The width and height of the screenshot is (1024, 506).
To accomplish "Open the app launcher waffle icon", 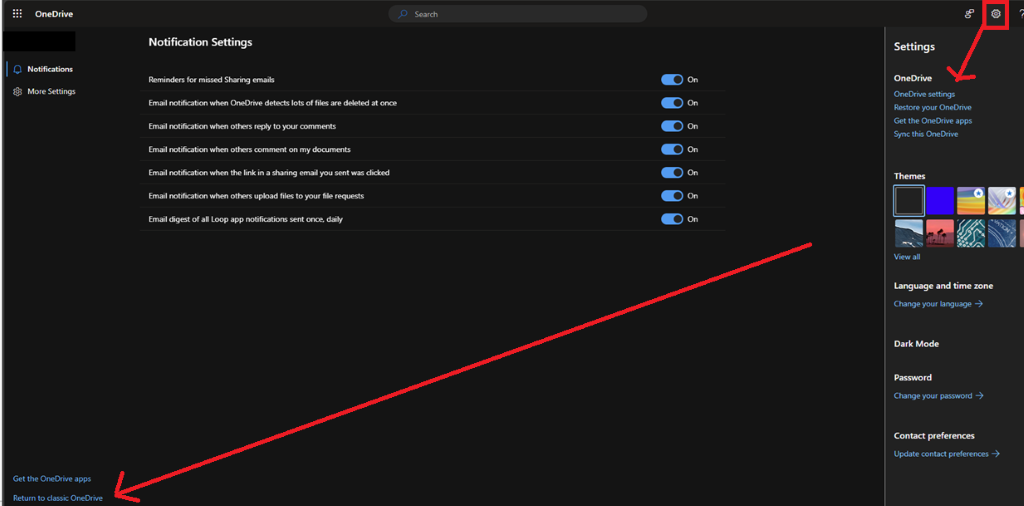I will click(18, 14).
